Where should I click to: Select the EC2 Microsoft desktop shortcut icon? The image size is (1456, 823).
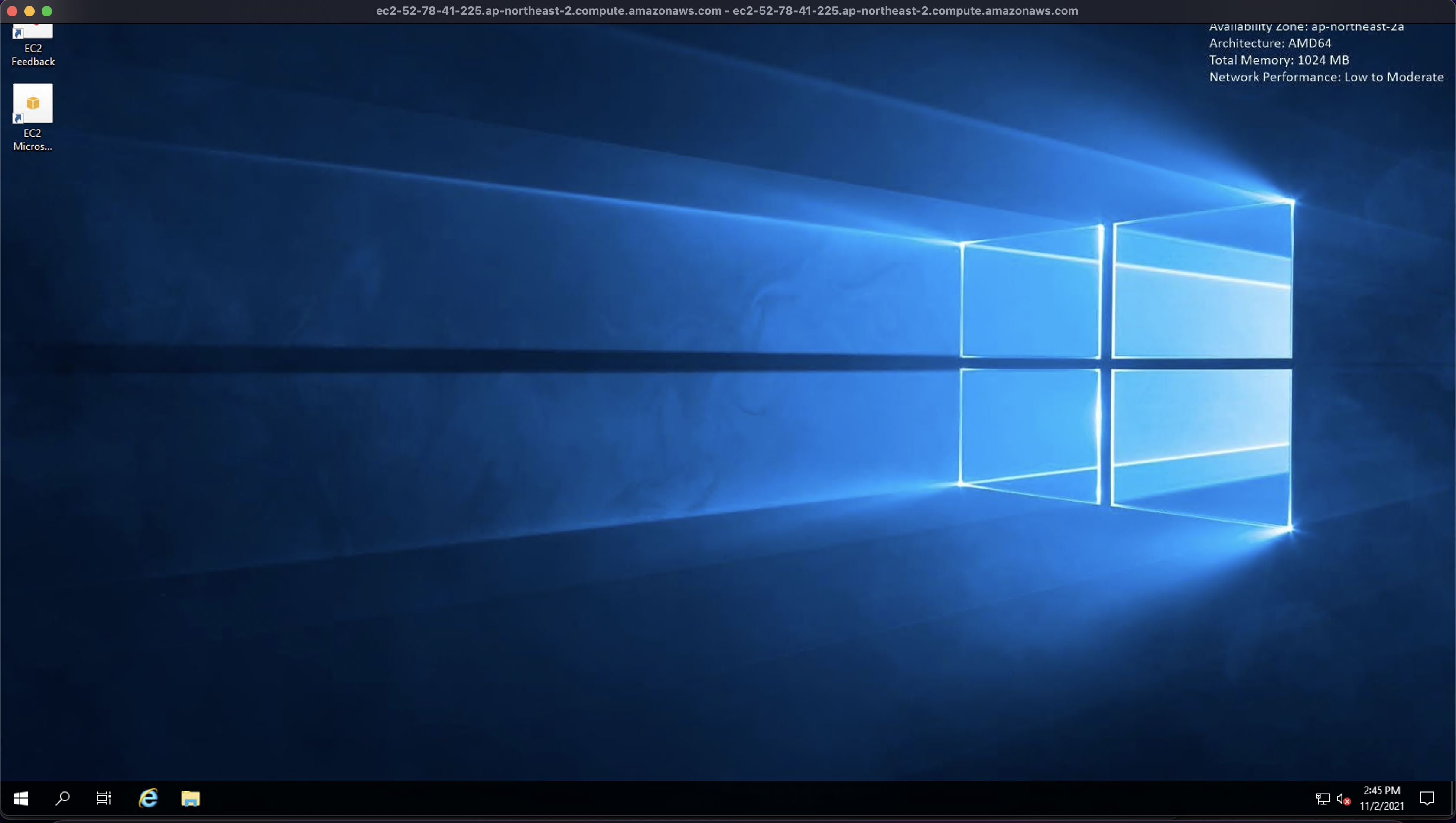click(x=33, y=104)
